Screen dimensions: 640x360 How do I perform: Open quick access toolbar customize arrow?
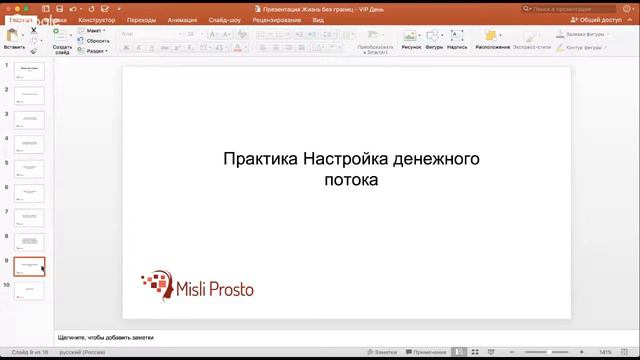pyautogui.click(x=119, y=9)
